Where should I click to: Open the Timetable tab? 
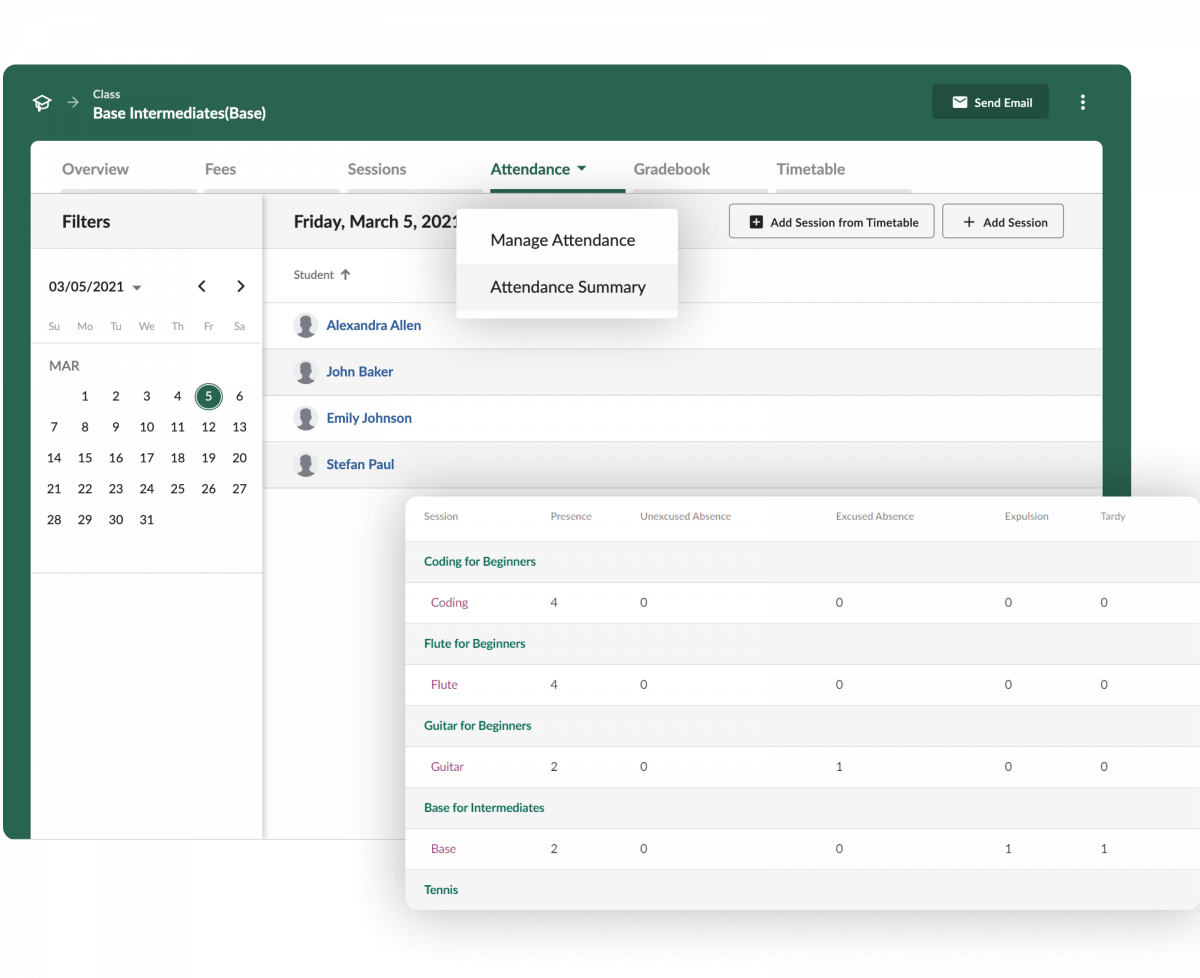click(811, 169)
